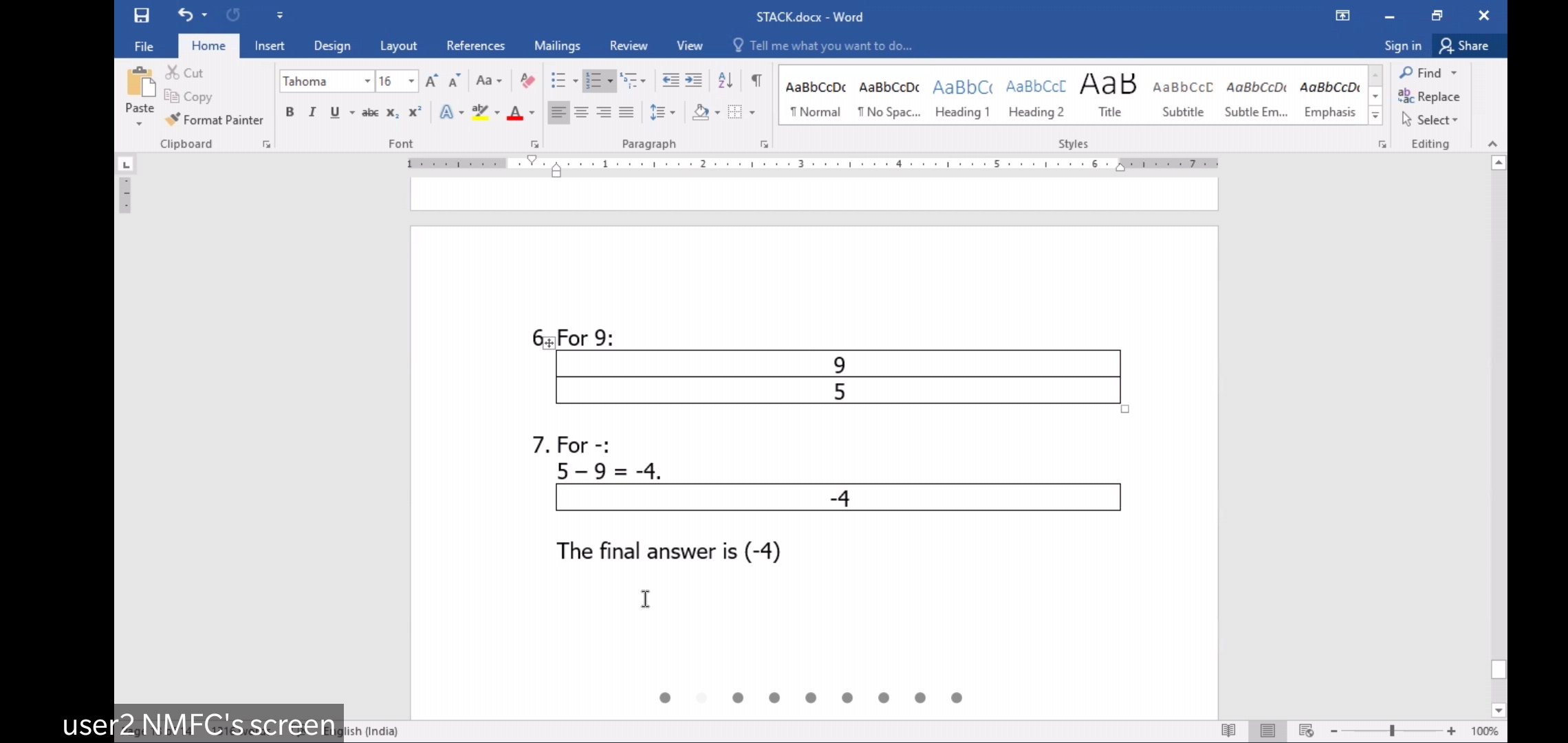Click the Sort A-Z icon
Image resolution: width=1568 pixels, height=743 pixels.
click(725, 80)
